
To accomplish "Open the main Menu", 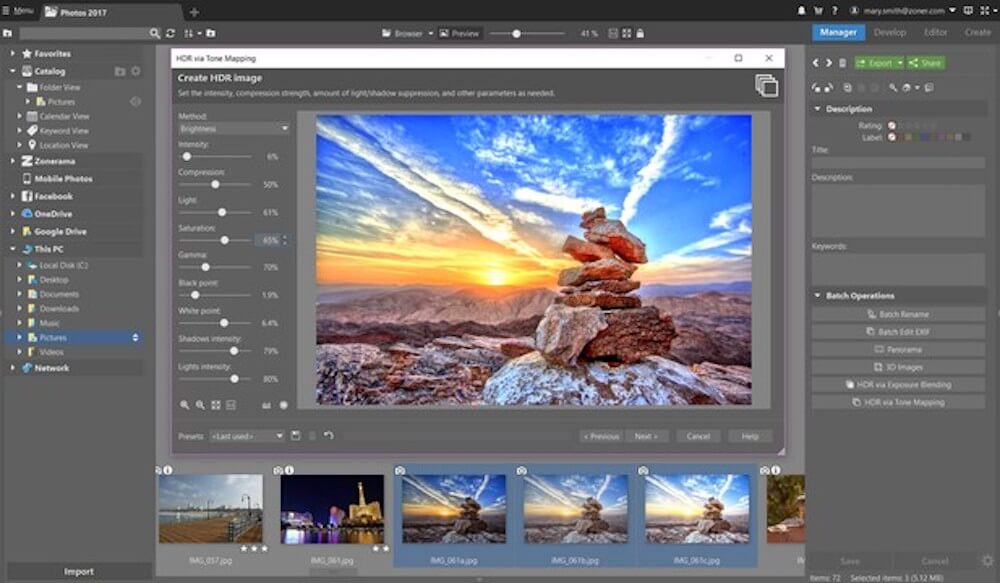I will point(18,11).
